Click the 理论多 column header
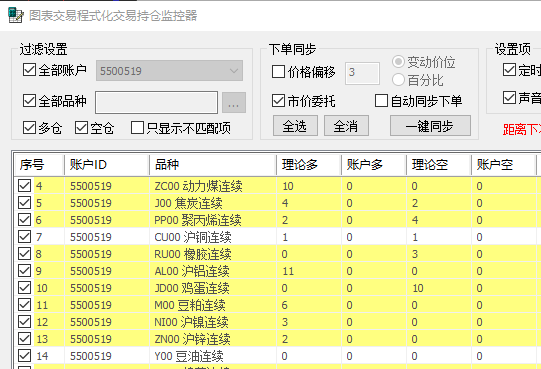This screenshot has height=369, width=541. click(x=308, y=165)
